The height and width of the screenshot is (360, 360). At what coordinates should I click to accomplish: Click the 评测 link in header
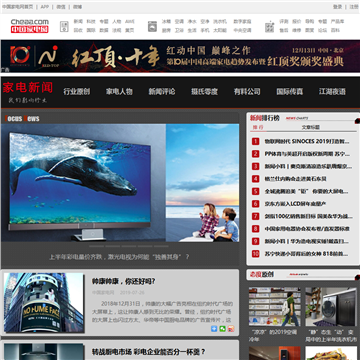[x=284, y=21]
